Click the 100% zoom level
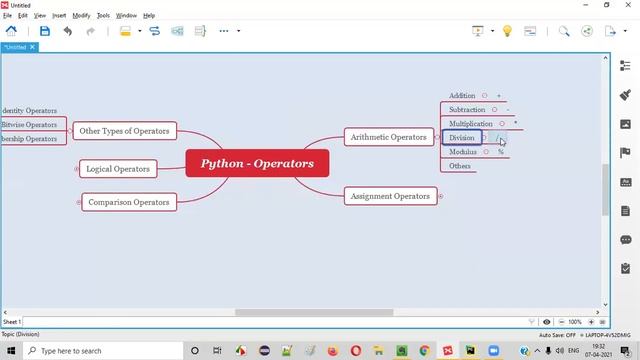Screen dimensions: 640x360 (575, 322)
